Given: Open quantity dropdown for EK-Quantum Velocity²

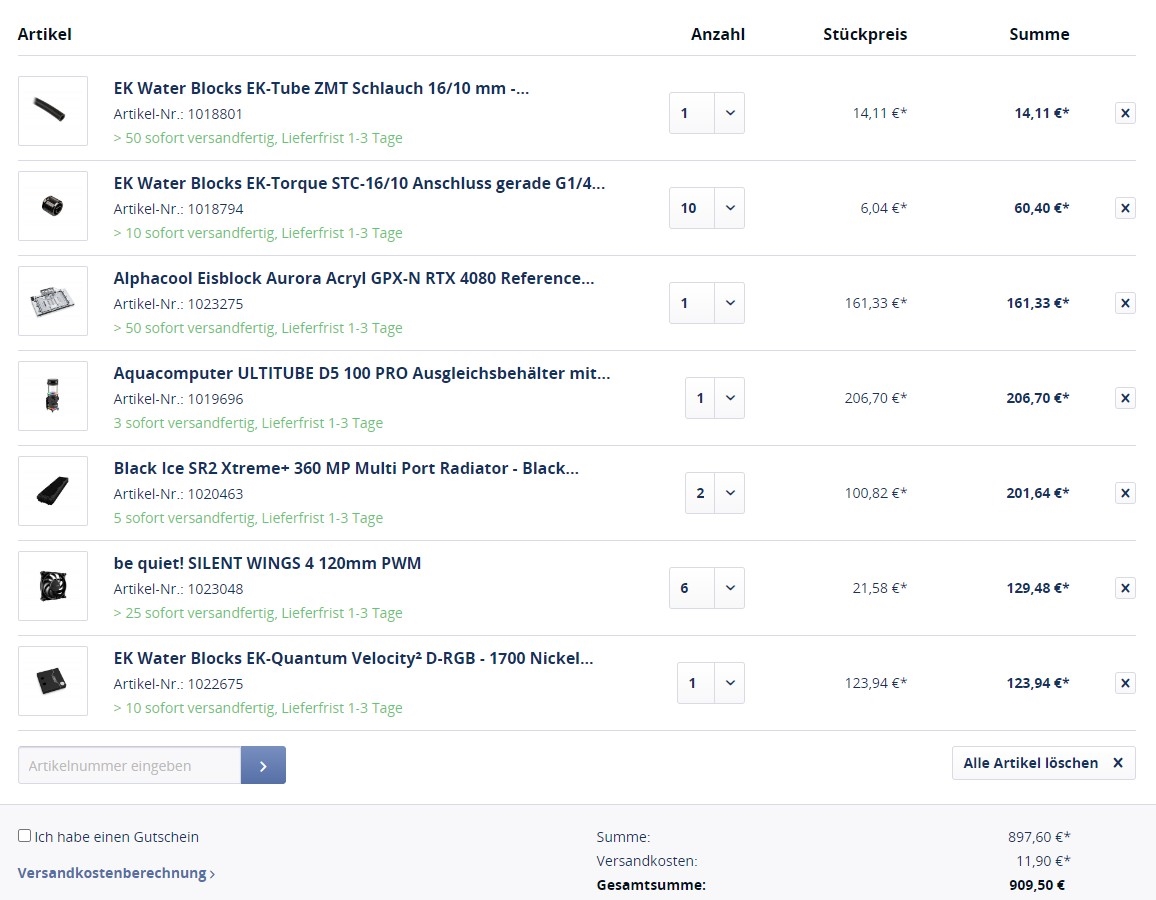Looking at the screenshot, I should point(729,683).
